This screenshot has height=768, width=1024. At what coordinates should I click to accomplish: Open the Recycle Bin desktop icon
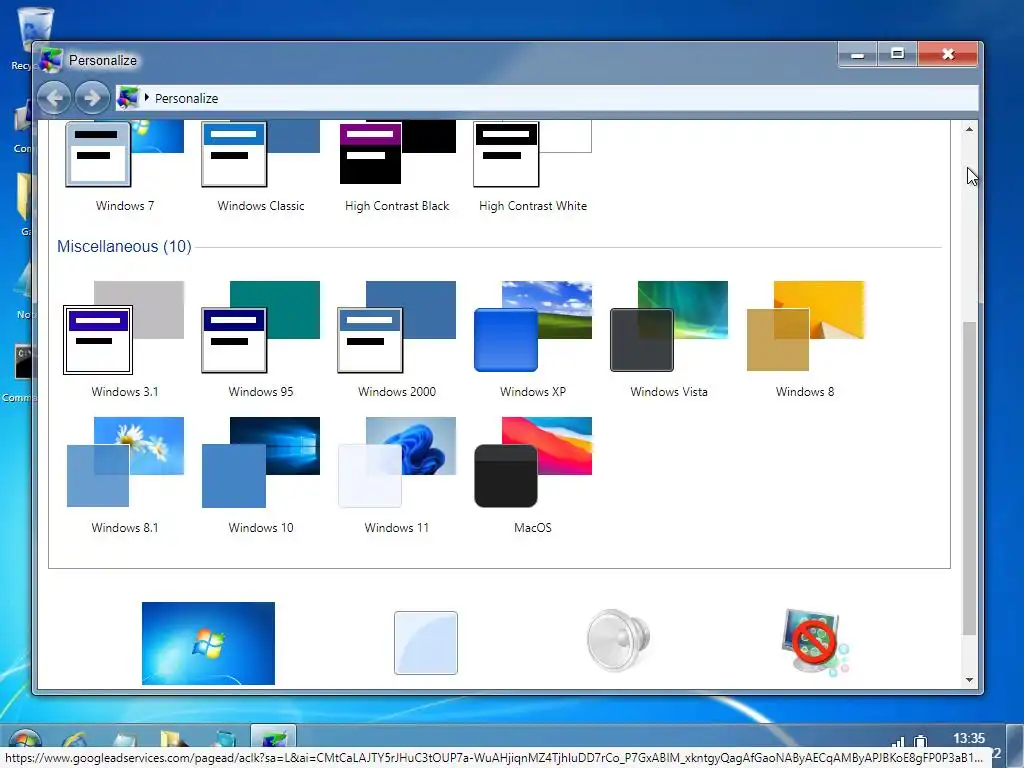(34, 37)
